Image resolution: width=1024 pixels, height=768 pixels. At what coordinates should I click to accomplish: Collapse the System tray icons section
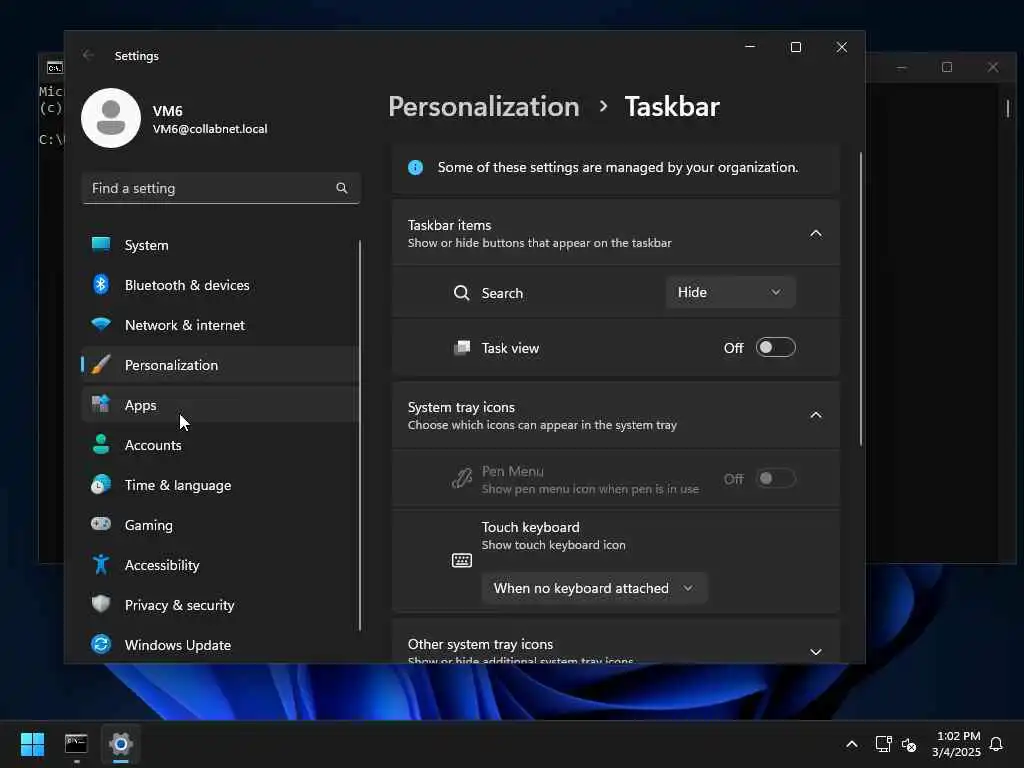816,415
